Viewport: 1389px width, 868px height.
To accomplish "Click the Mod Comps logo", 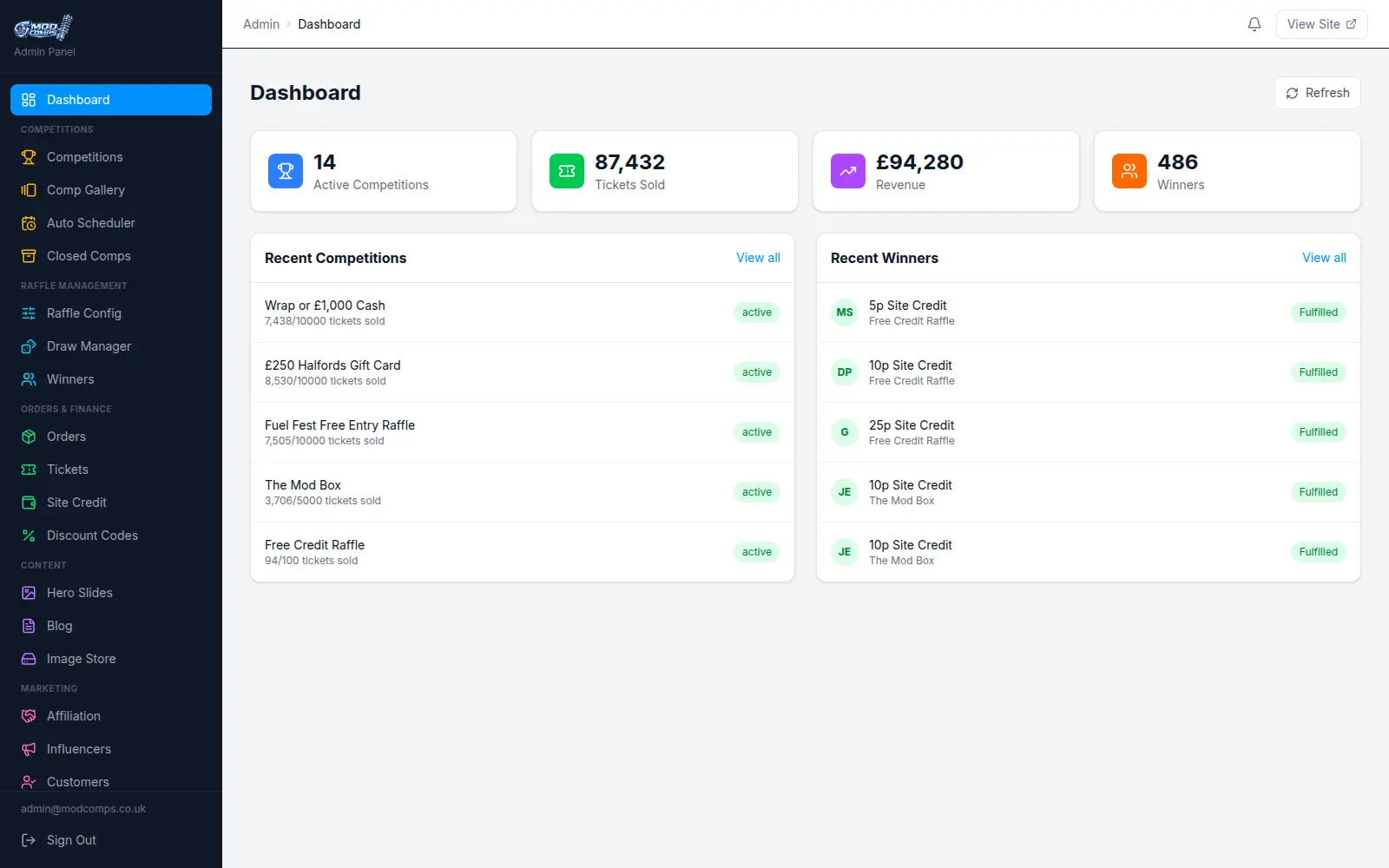I will [x=43, y=28].
